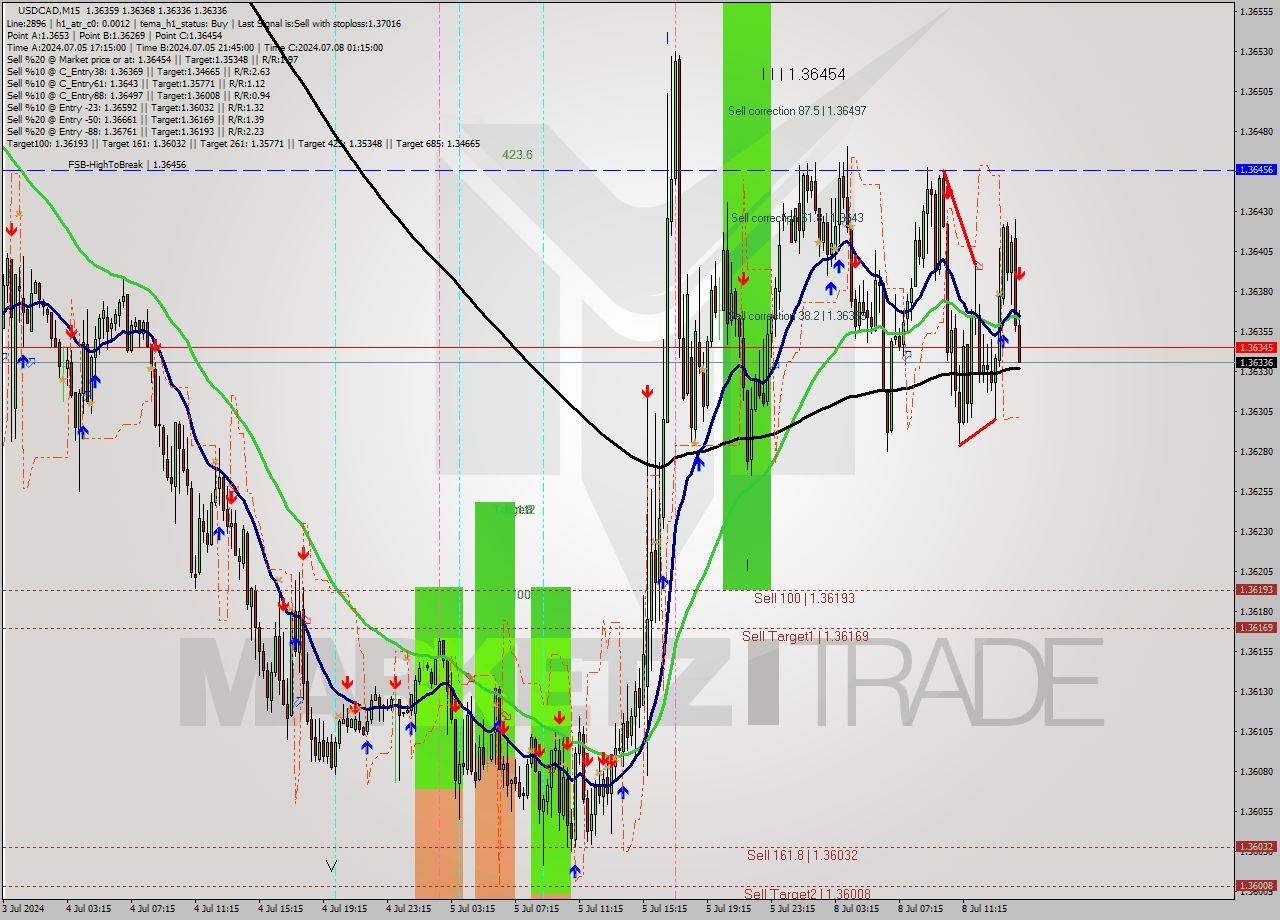The image size is (1280, 920).
Task: Click the red 1.36008 price tag
Action: pyautogui.click(x=1256, y=886)
